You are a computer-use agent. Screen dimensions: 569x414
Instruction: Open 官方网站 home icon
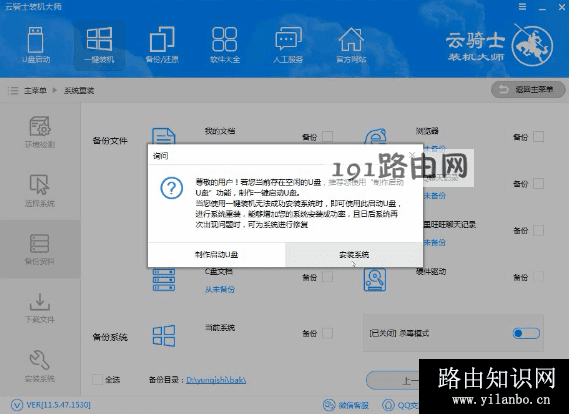coord(351,44)
